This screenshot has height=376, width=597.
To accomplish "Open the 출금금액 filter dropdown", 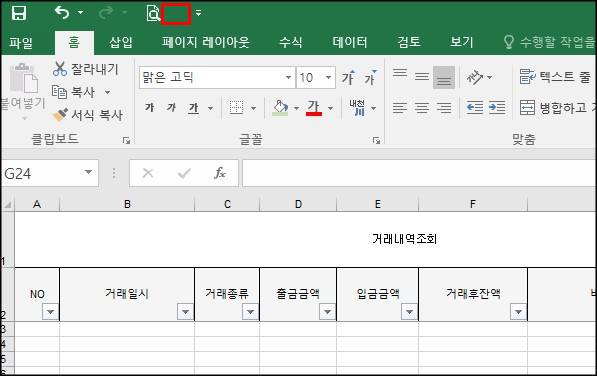I will coord(327,312).
